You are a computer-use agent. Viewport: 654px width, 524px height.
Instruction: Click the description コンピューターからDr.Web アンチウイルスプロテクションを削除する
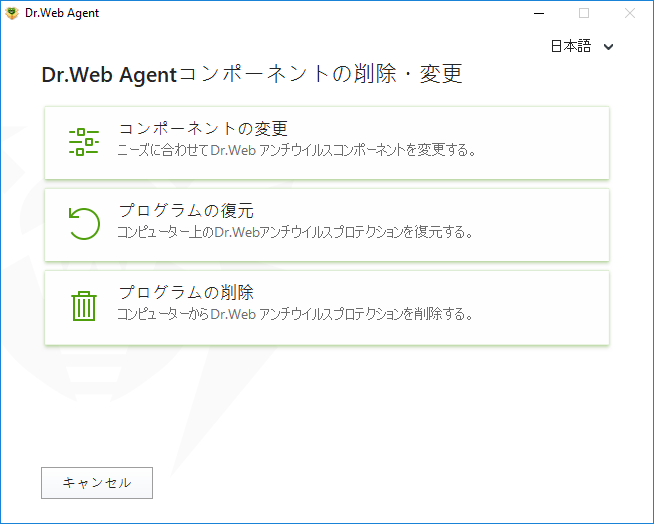(x=295, y=313)
